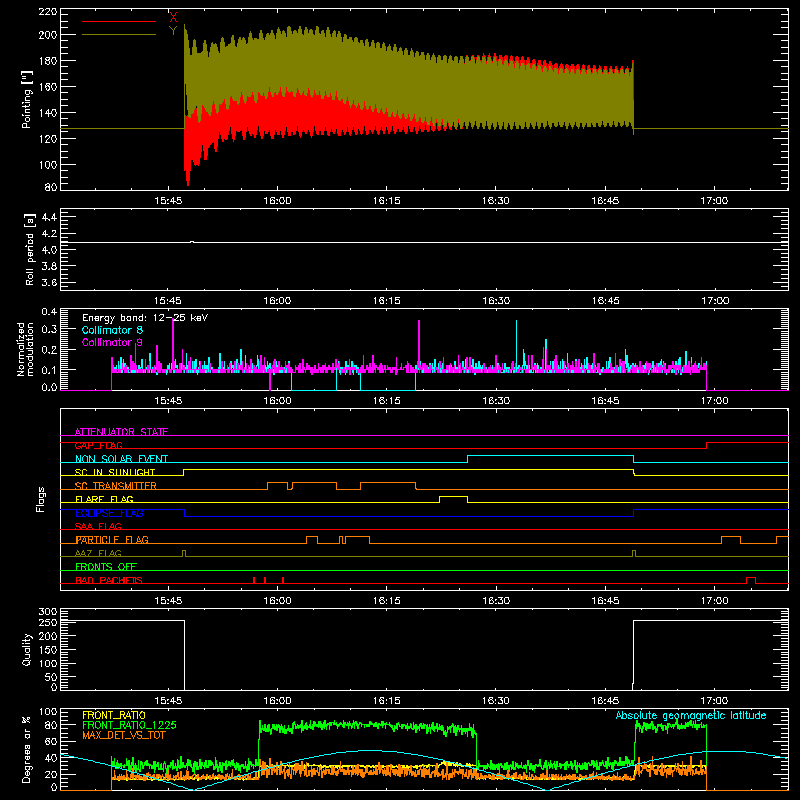Click the 3.6 tick on Roll period axis
800x800 pixels.
coord(49,282)
